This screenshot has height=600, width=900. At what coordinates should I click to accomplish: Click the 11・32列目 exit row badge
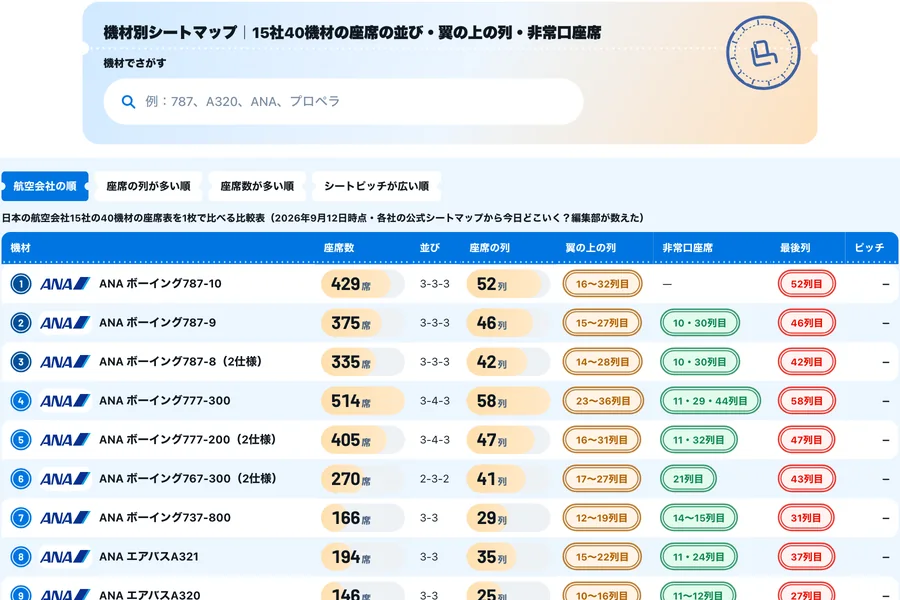[699, 440]
